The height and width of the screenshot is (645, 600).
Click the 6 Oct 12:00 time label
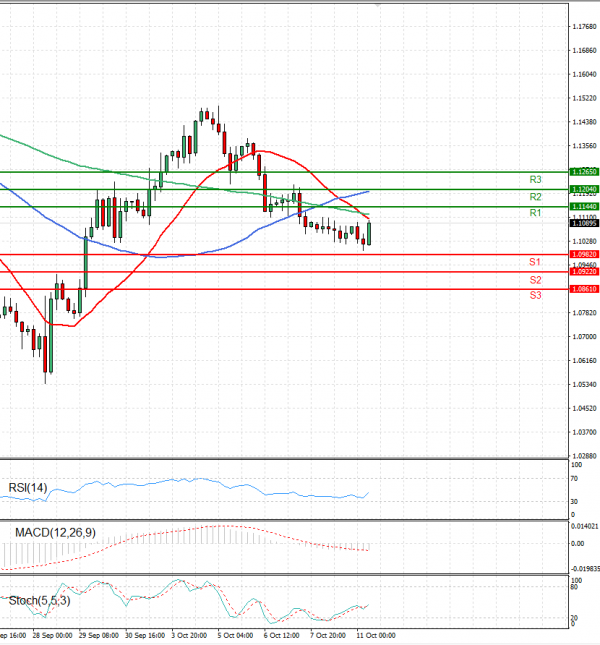click(282, 636)
